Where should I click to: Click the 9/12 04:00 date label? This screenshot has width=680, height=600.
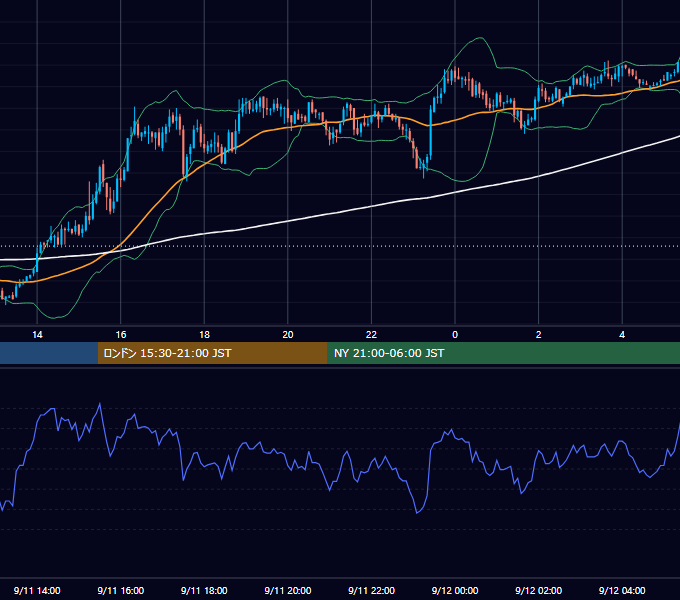tap(622, 590)
